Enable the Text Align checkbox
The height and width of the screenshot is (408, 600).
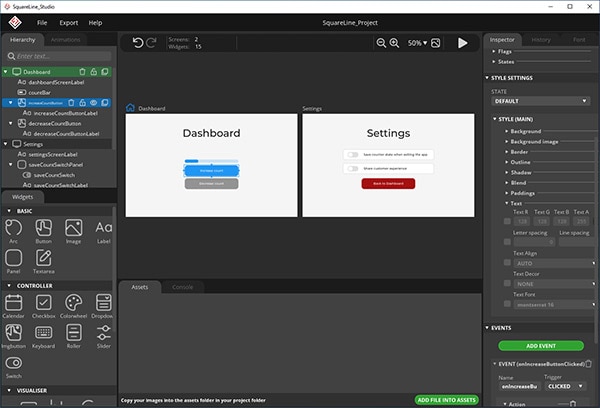[x=507, y=263]
